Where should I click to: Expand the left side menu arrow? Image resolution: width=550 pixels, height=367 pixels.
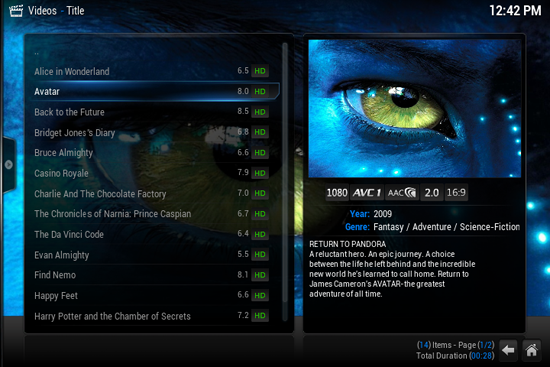8,165
